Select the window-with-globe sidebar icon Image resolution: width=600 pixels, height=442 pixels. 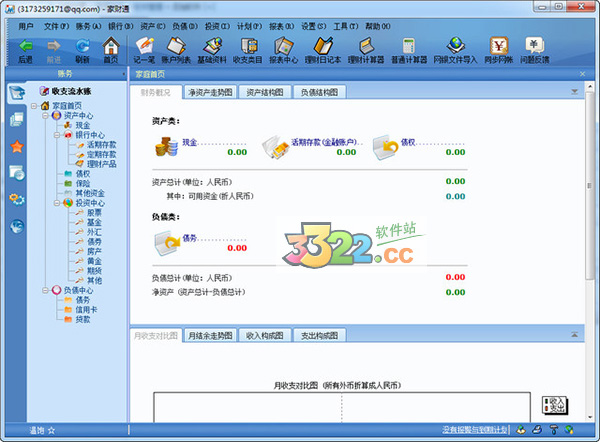click(17, 173)
